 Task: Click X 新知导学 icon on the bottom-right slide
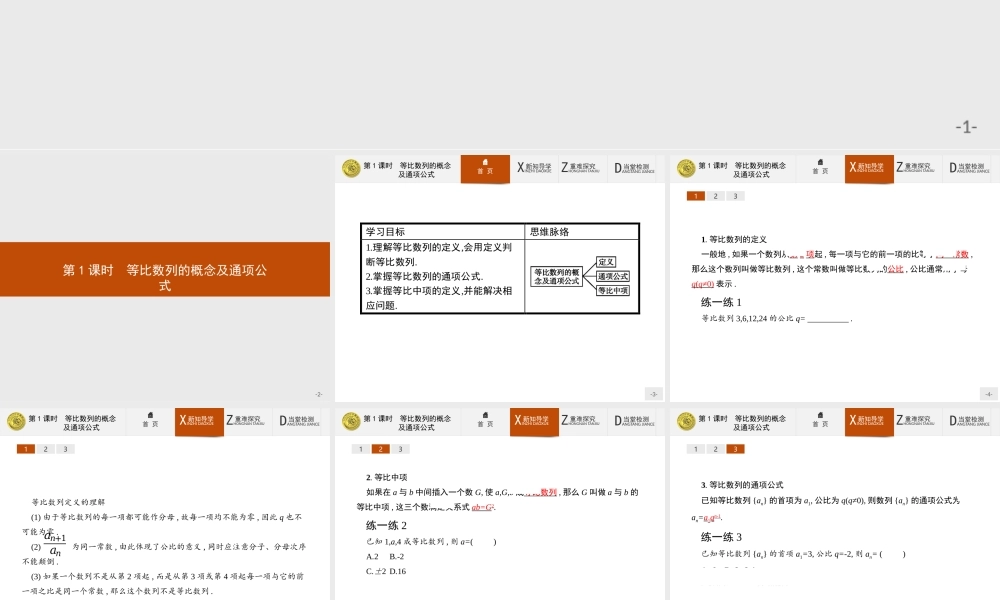click(x=868, y=421)
